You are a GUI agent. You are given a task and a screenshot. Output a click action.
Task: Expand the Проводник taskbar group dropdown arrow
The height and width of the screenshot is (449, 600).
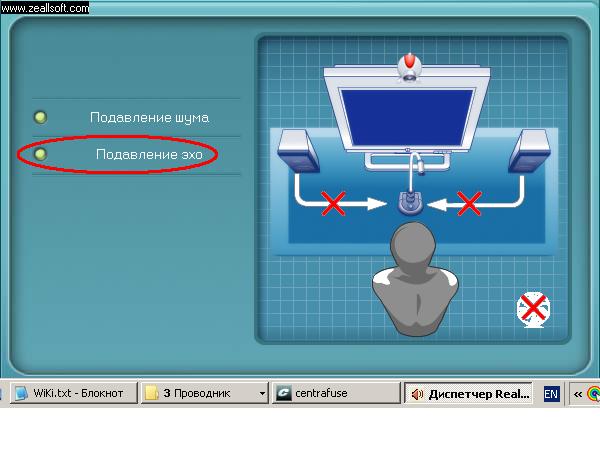[x=262, y=394]
